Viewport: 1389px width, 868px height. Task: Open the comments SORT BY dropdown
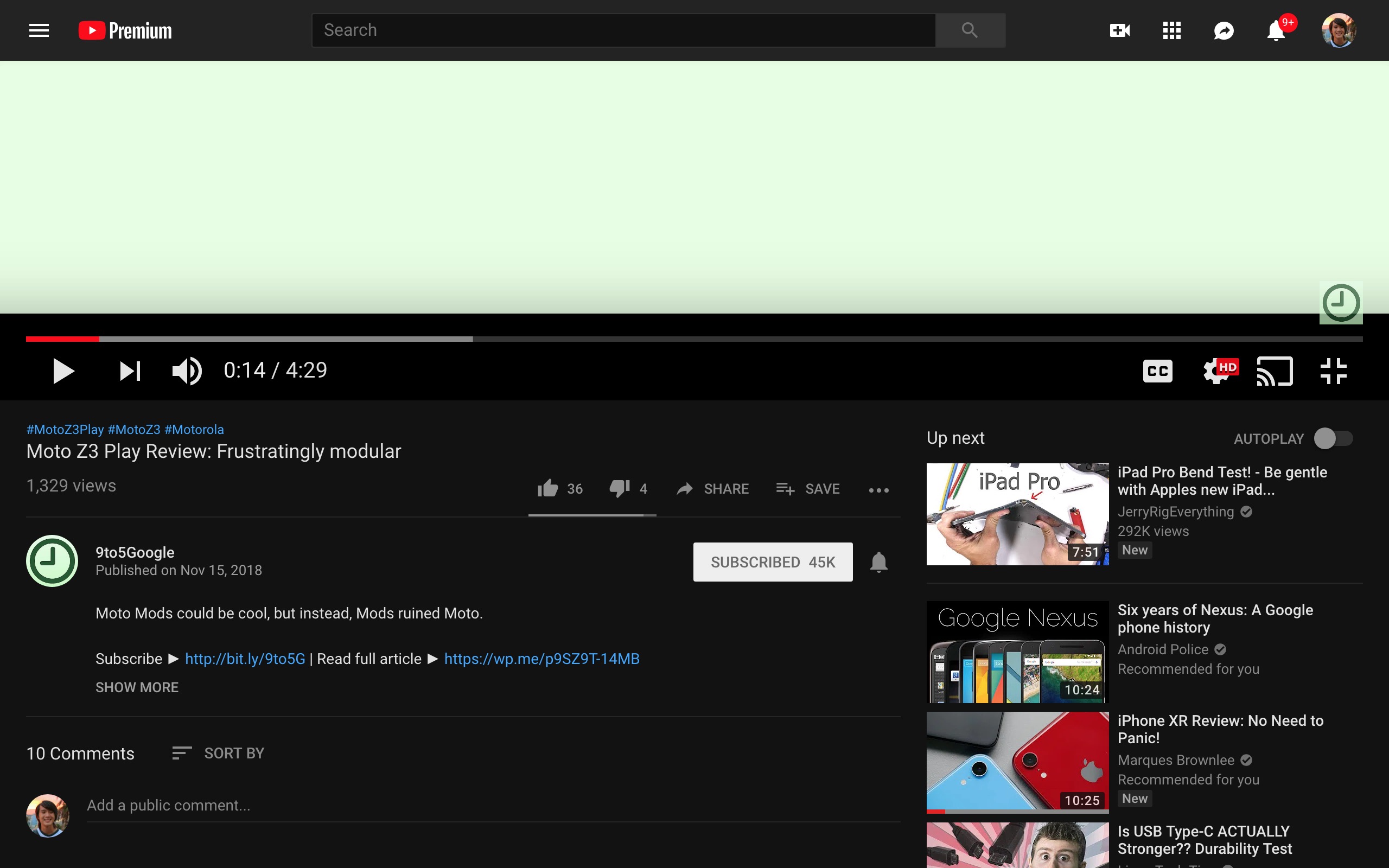(218, 753)
